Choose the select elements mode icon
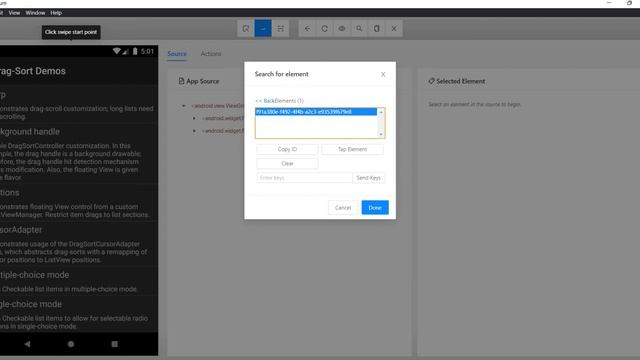 pyautogui.click(x=246, y=29)
